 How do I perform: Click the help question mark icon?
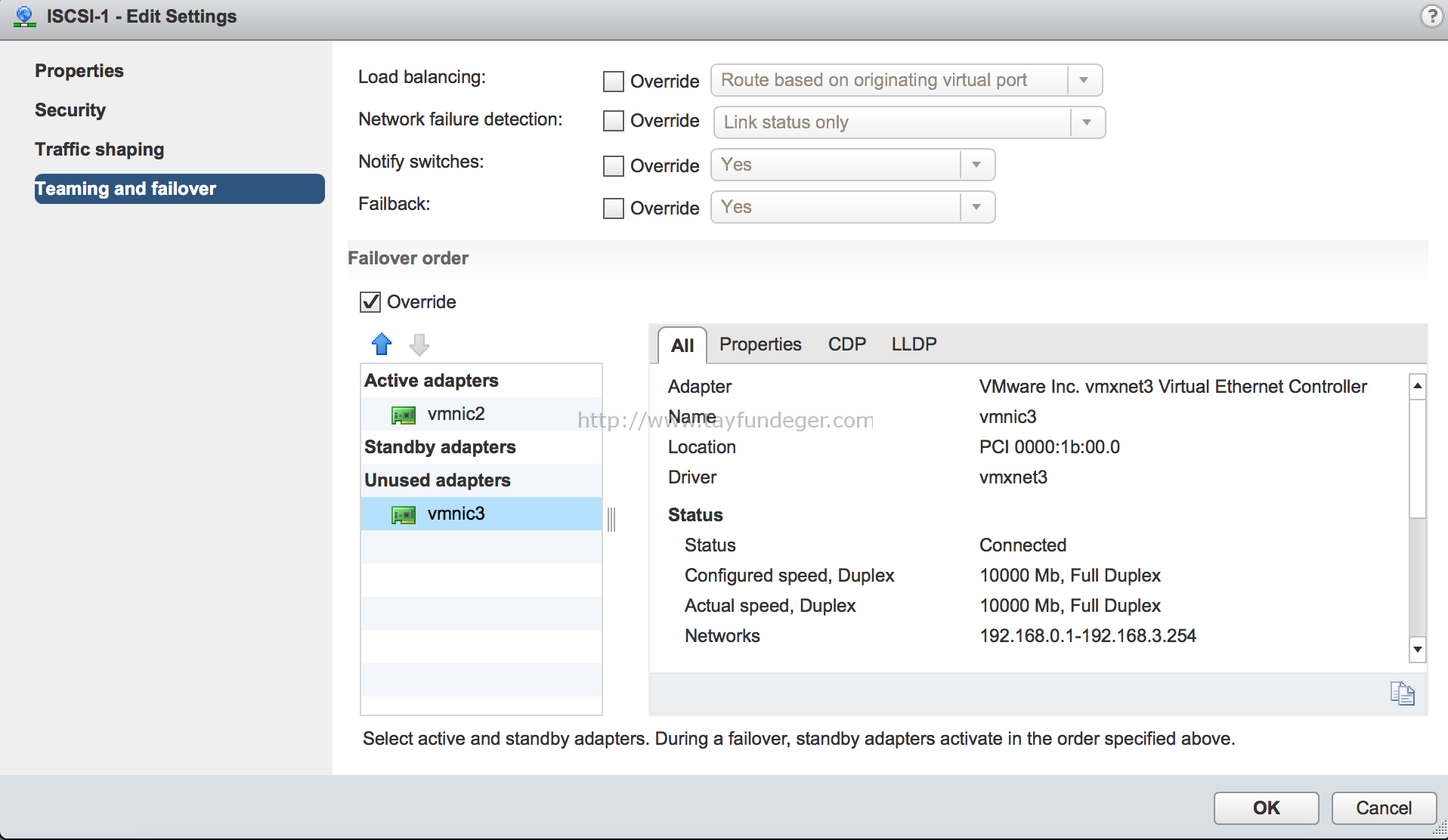pyautogui.click(x=1431, y=16)
